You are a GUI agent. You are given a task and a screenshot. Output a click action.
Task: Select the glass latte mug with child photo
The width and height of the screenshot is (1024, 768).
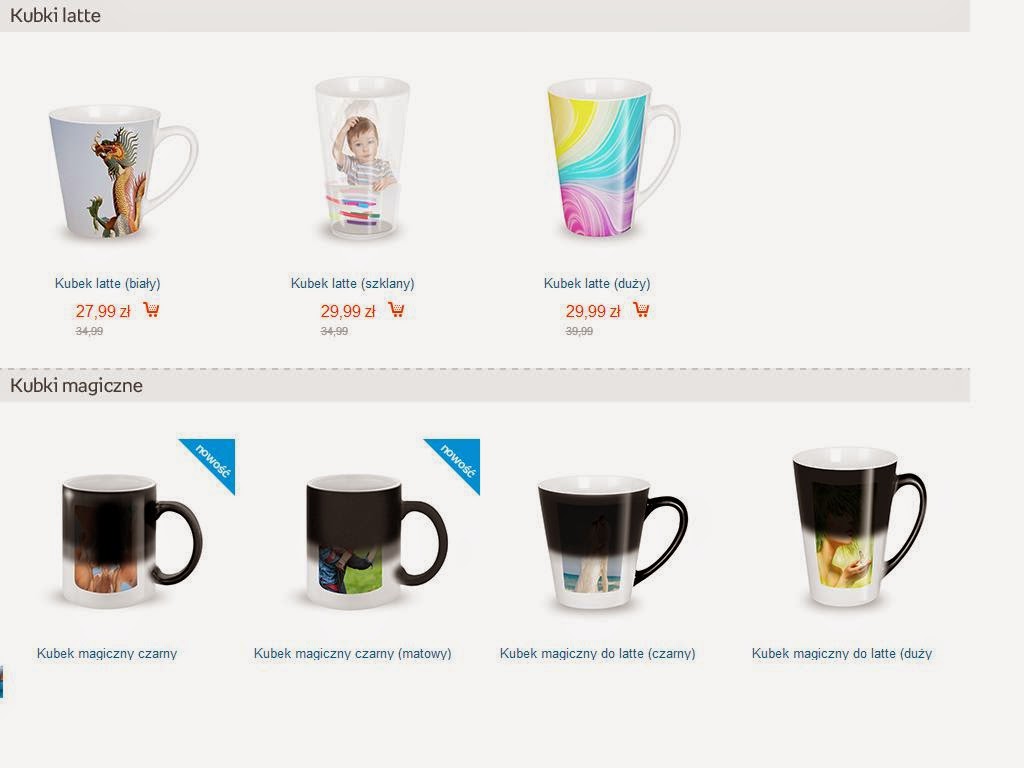coord(362,157)
